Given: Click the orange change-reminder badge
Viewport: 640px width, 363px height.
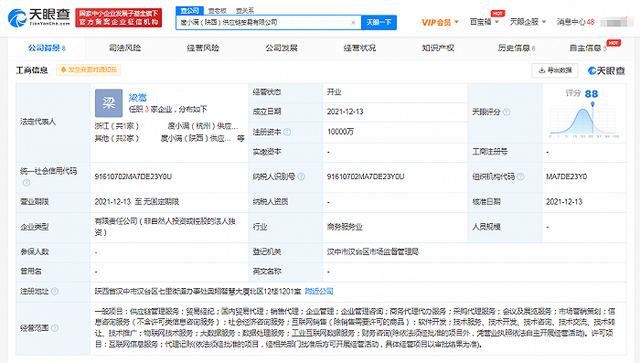Looking at the screenshot, I should pyautogui.click(x=89, y=70).
